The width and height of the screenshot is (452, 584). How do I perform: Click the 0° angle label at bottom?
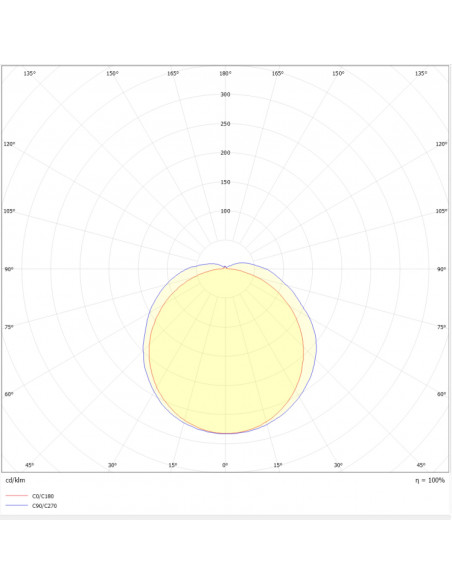pos(225,465)
